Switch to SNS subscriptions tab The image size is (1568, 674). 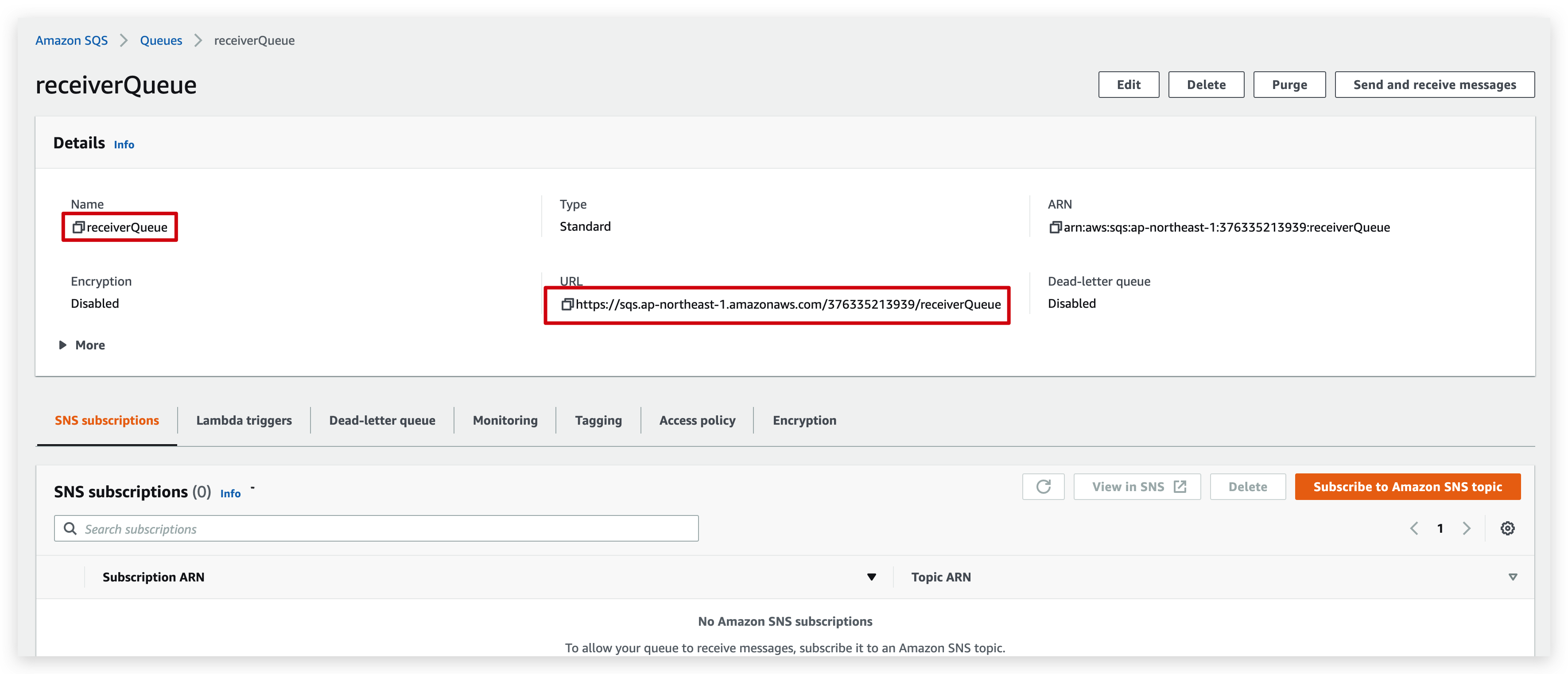point(106,420)
